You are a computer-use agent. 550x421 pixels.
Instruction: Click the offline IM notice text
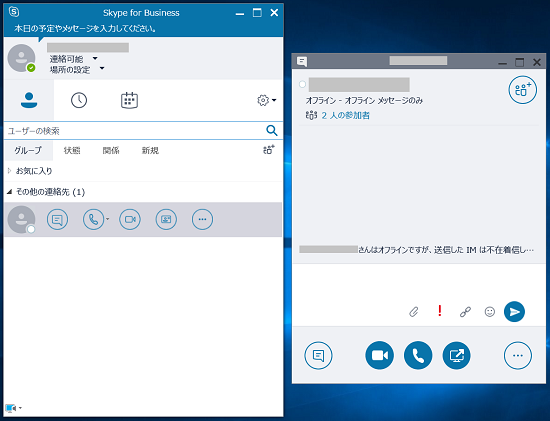416,250
